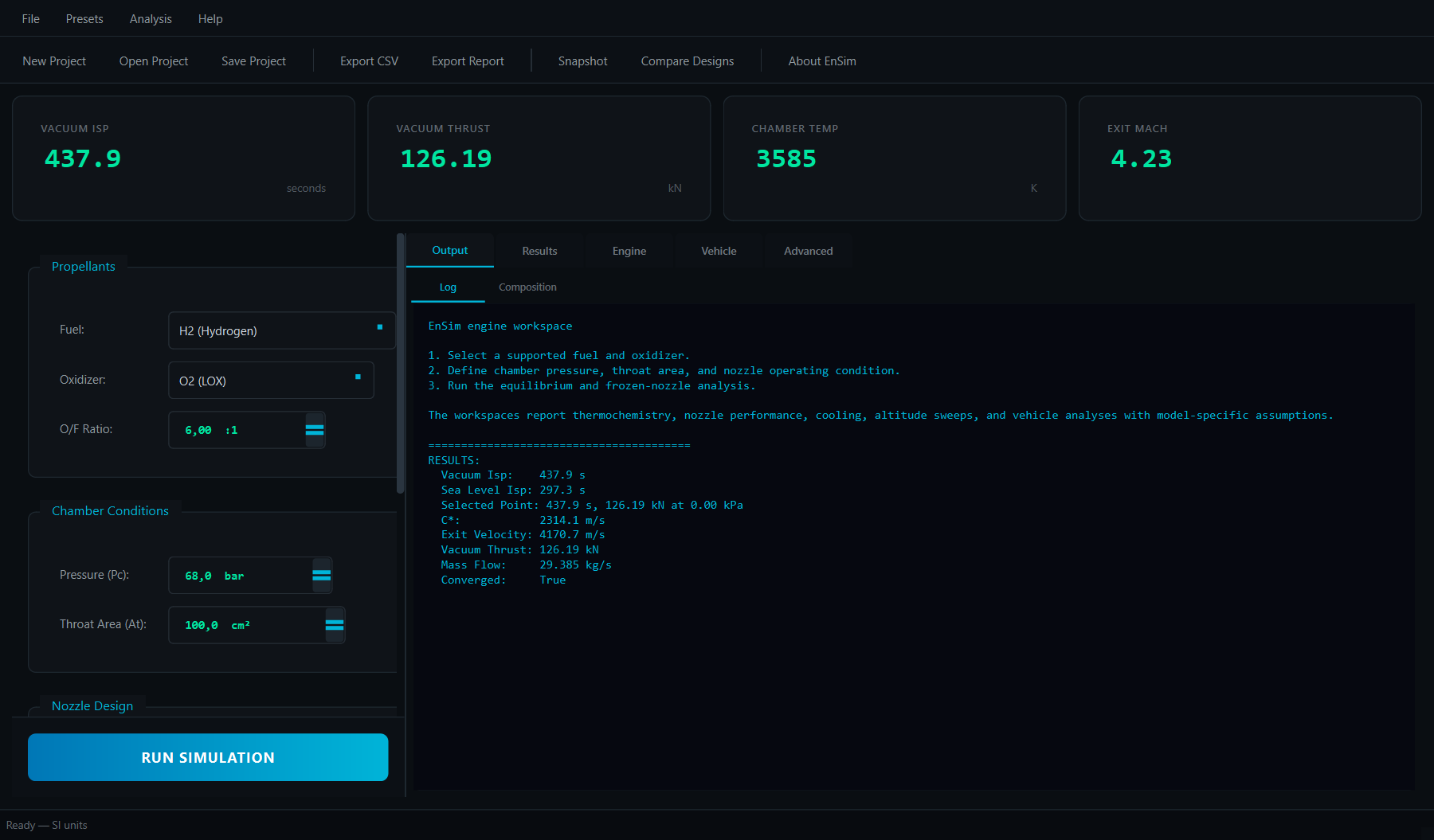The image size is (1434, 840).
Task: Click the Nozzle Design section heading
Action: coord(92,705)
